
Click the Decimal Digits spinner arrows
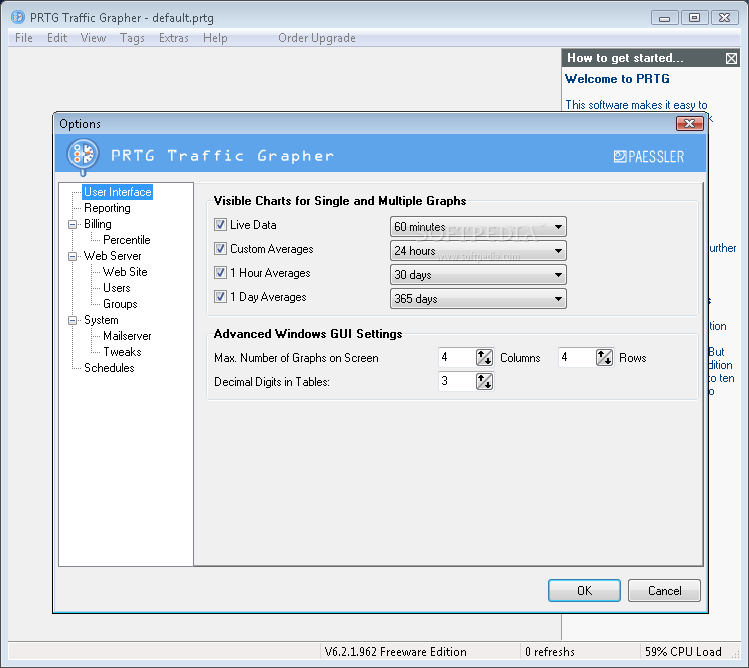[484, 381]
